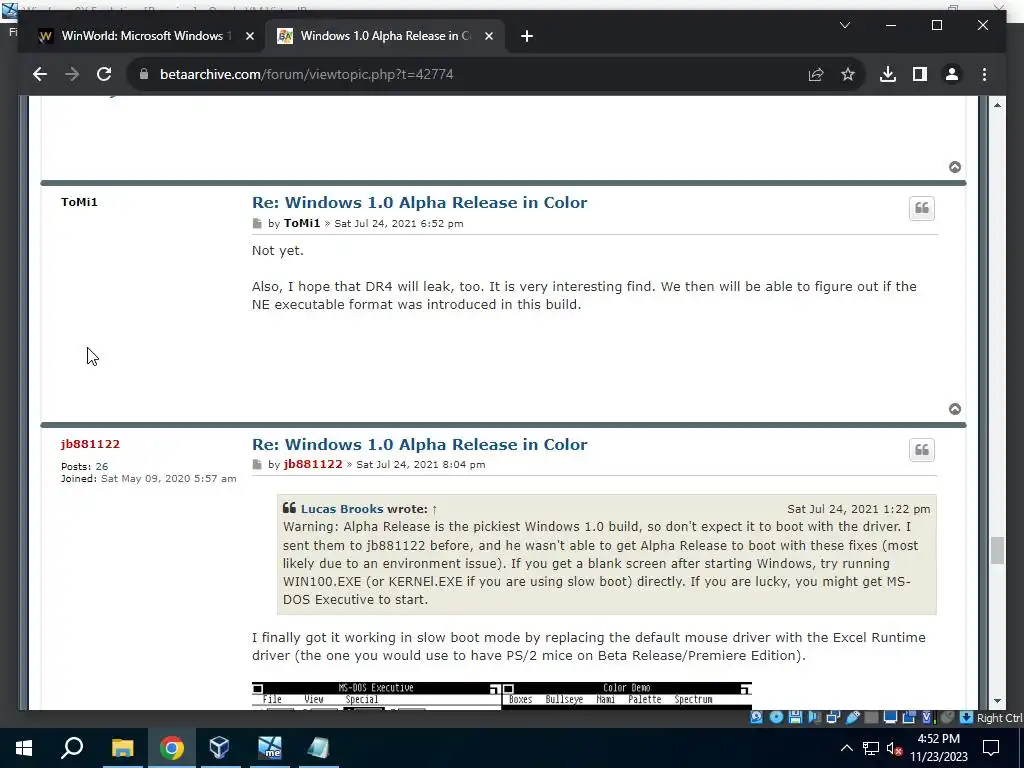View site security padlock info

coord(144,74)
